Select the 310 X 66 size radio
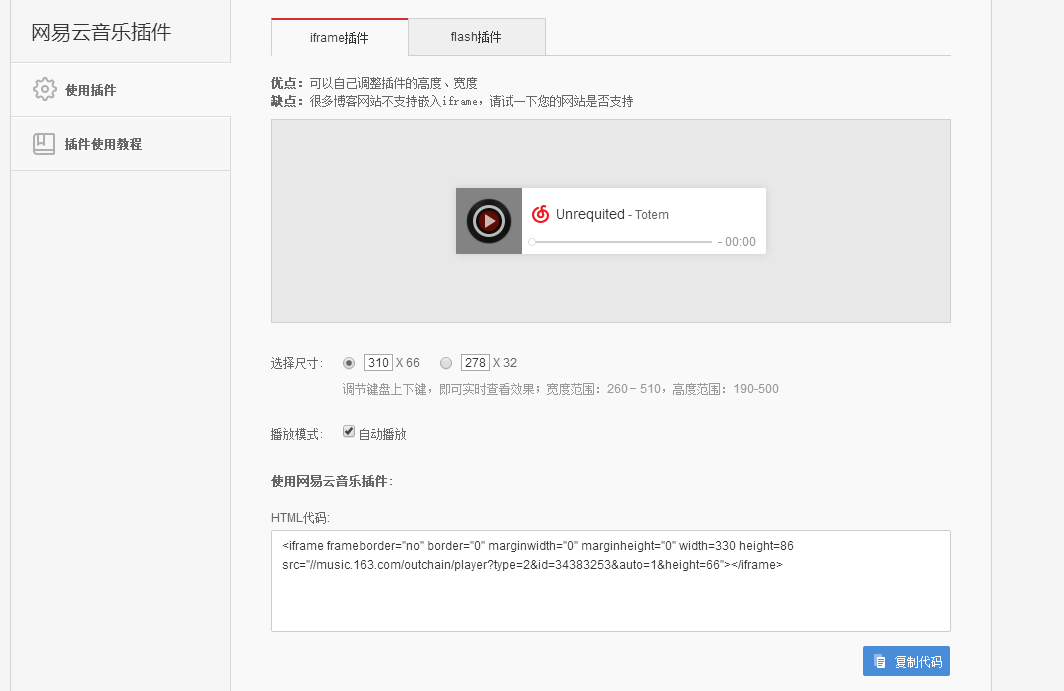The width and height of the screenshot is (1064, 691). pos(349,363)
